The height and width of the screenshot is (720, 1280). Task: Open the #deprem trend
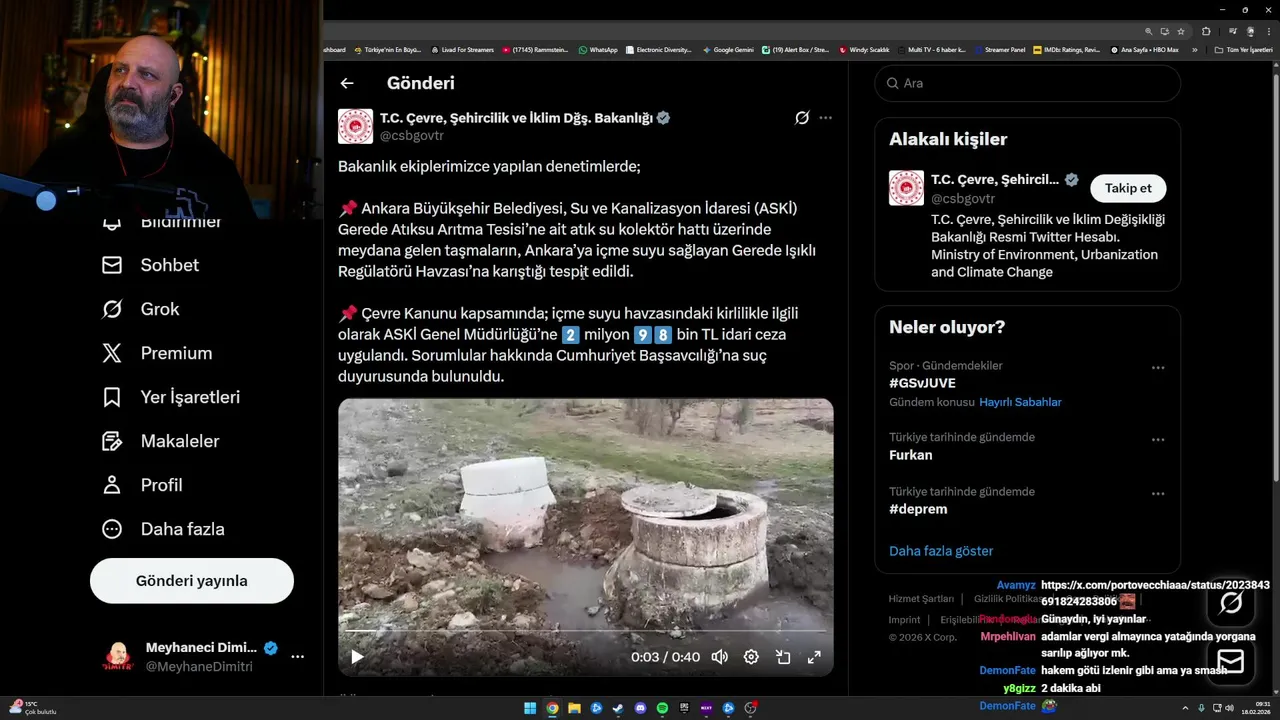click(918, 509)
